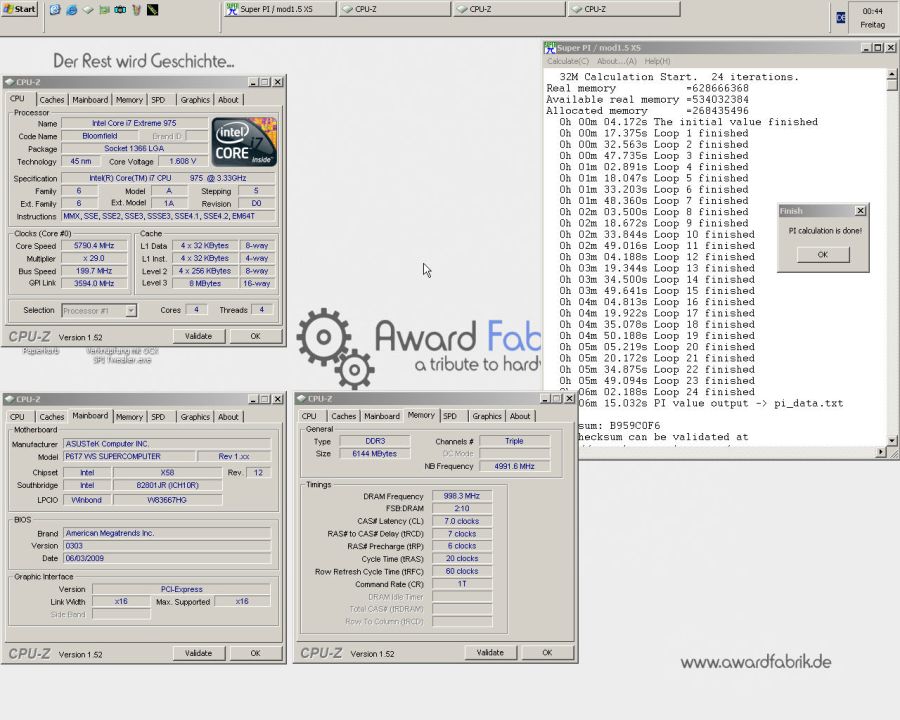Click the Command Rate value 1T
Viewport: 900px width, 720px height.
462,584
